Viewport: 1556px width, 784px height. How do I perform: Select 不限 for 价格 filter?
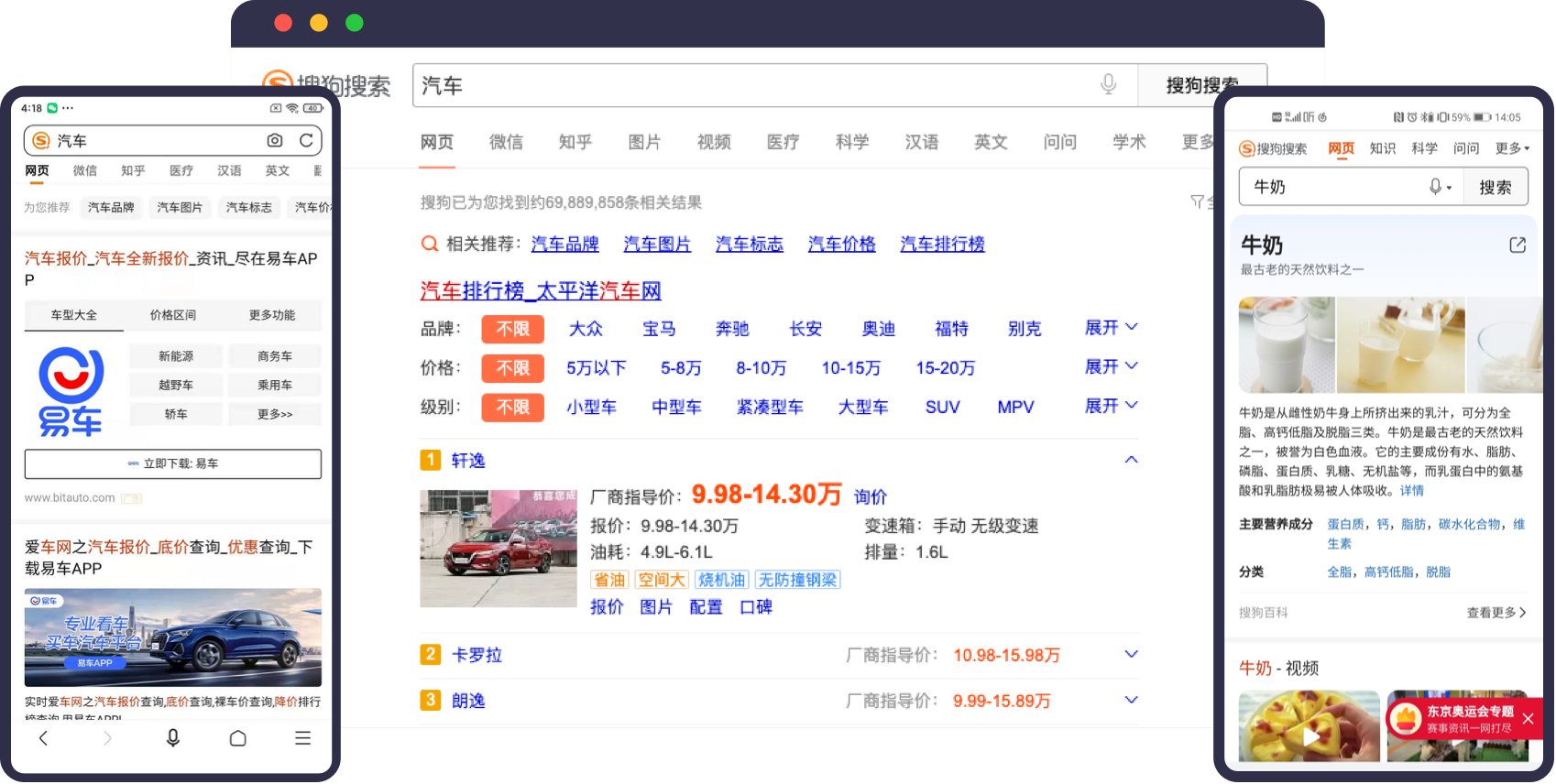[513, 368]
